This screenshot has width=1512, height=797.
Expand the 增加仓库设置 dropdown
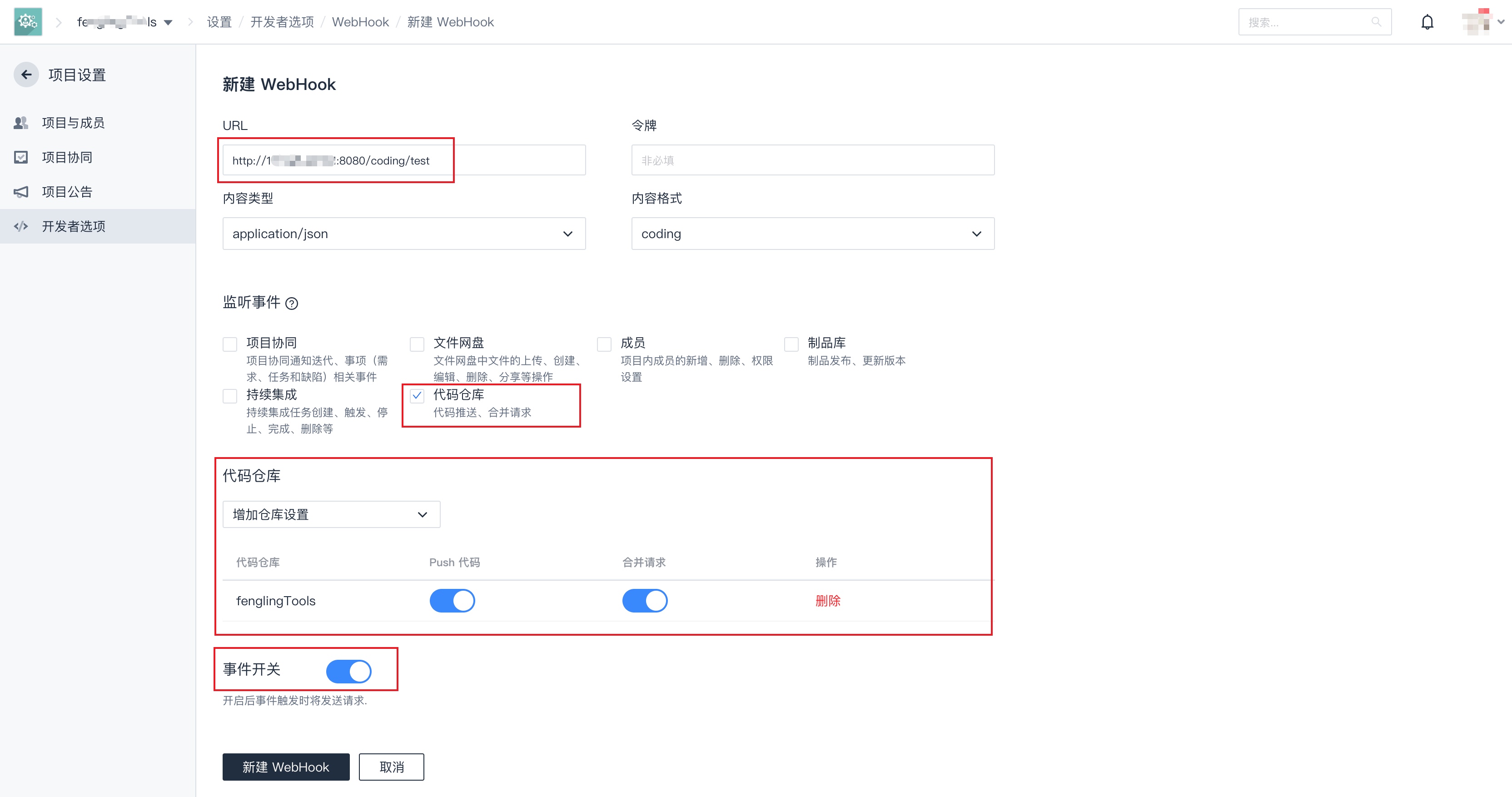[x=331, y=514]
